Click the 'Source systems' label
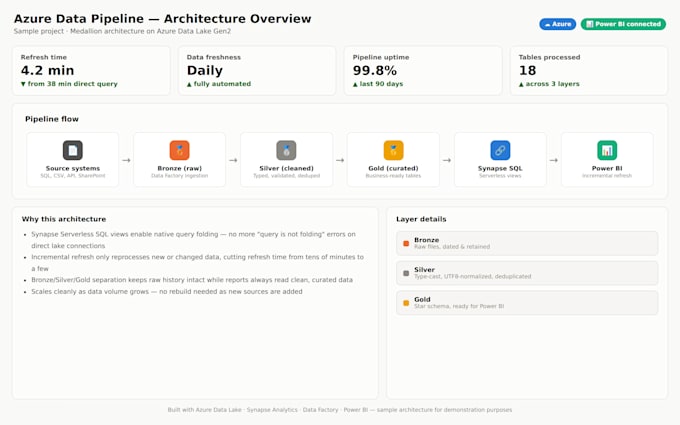Screen dimensions: 680x425 tap(73, 168)
